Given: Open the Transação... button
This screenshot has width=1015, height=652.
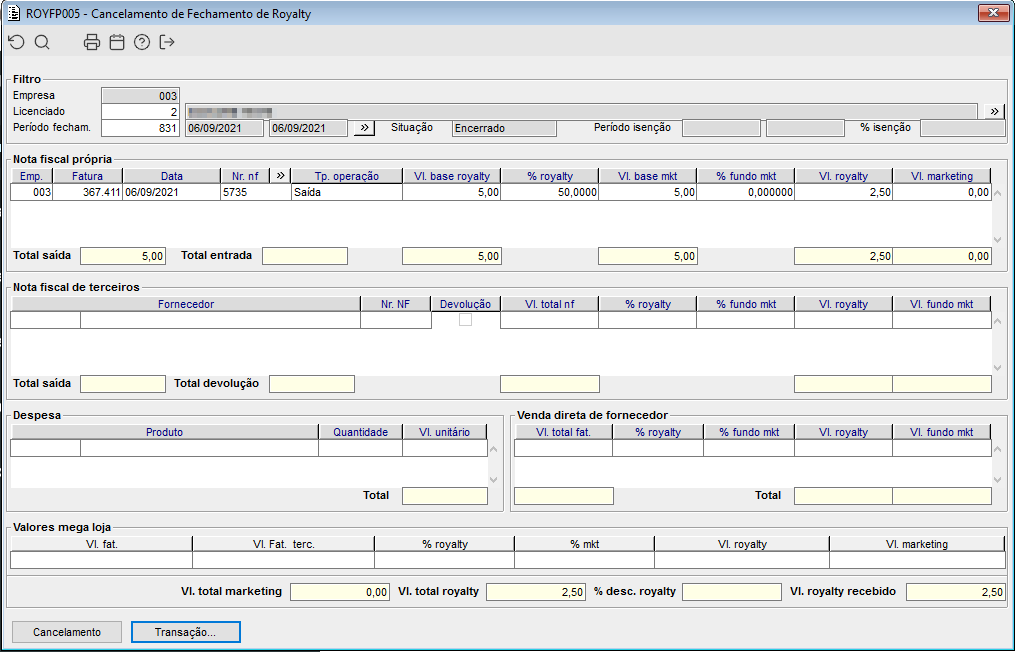Looking at the screenshot, I should click(x=185, y=632).
